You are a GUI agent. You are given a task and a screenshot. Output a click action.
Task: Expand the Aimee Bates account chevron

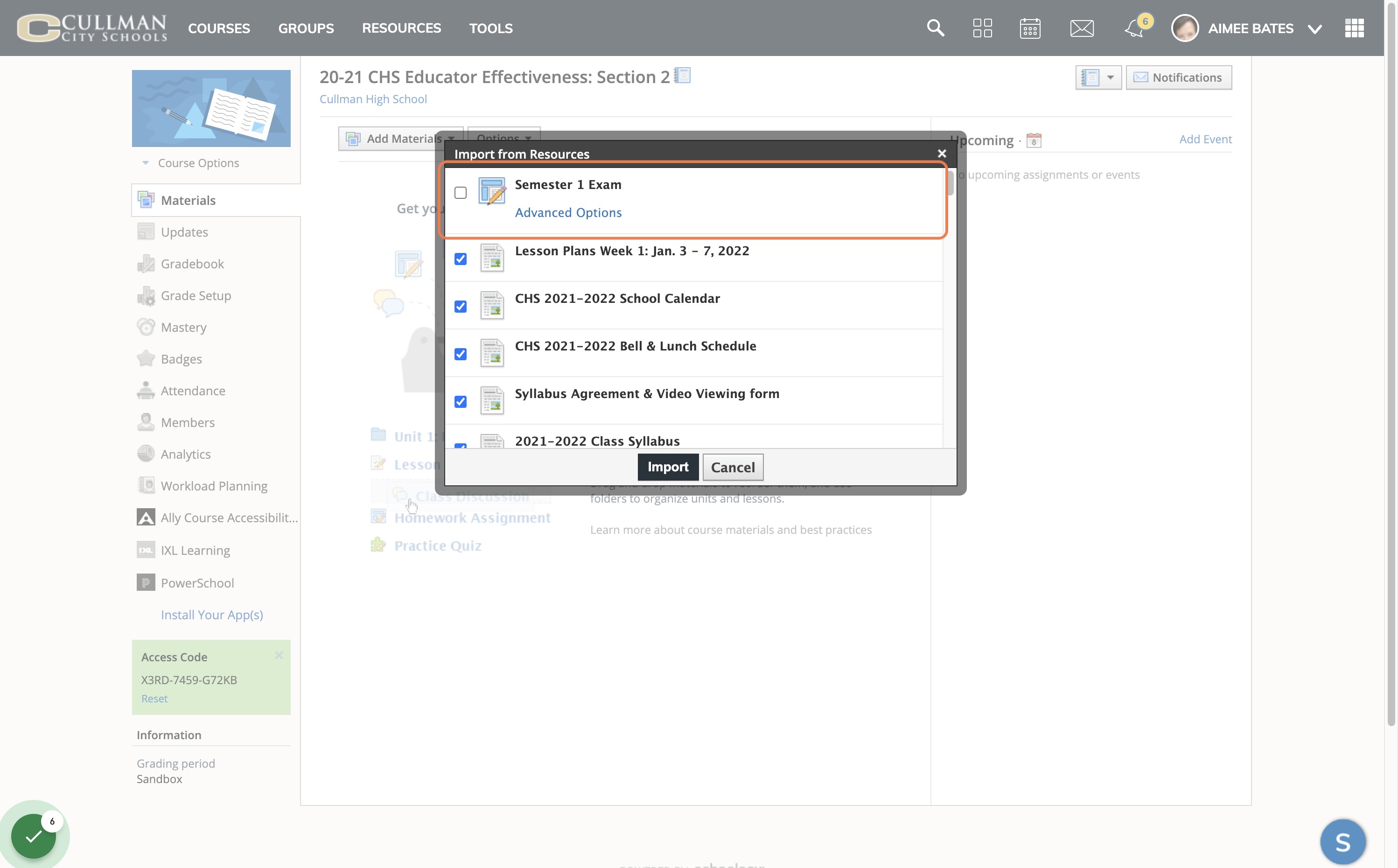coord(1315,29)
